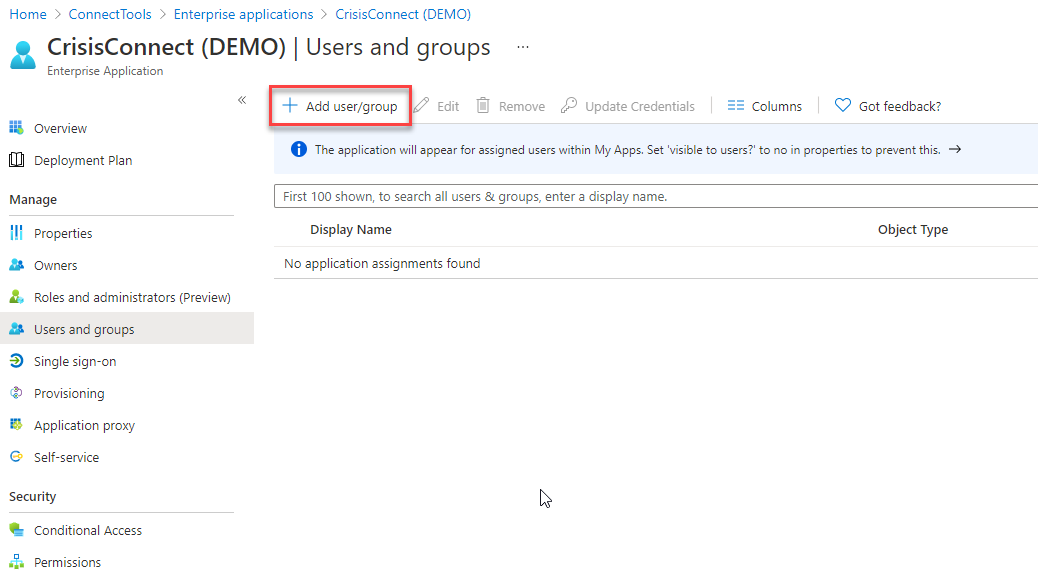The width and height of the screenshot is (1038, 584).
Task: Click the Manage section heading
Action: [x=33, y=199]
